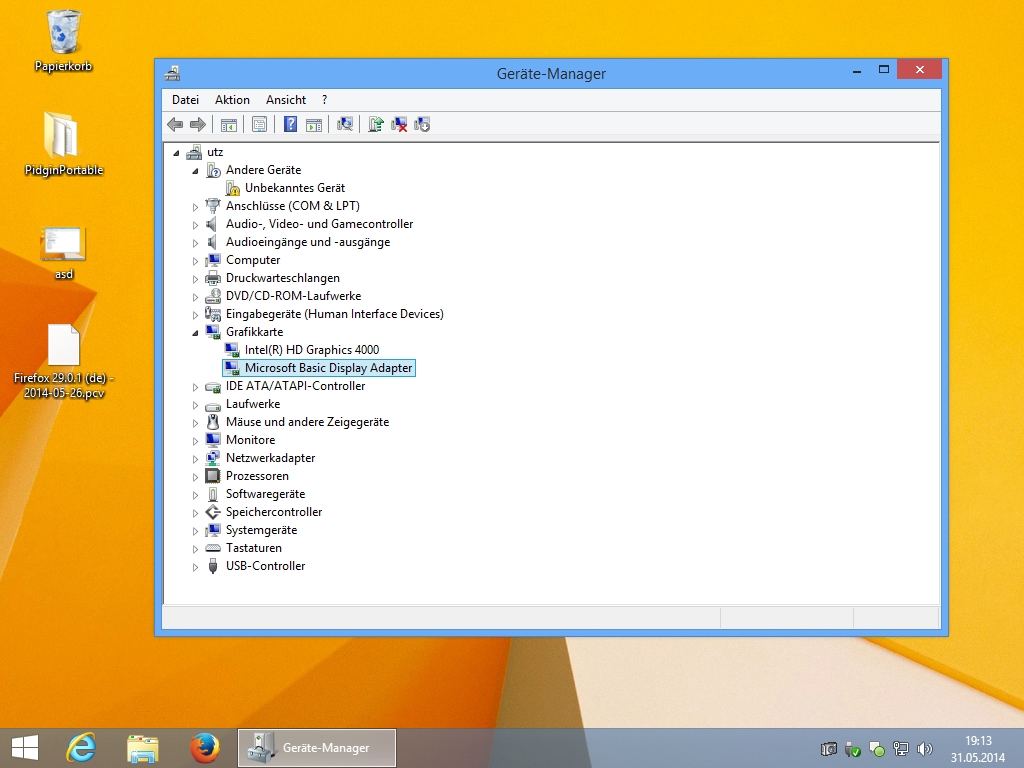Viewport: 1024px width, 768px height.
Task: Click the Druckwarteschlangen printer icon
Action: tap(213, 278)
